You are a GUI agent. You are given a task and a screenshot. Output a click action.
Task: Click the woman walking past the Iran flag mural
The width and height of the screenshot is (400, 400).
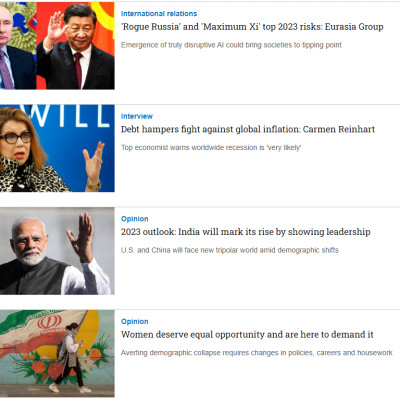[x=70, y=357]
